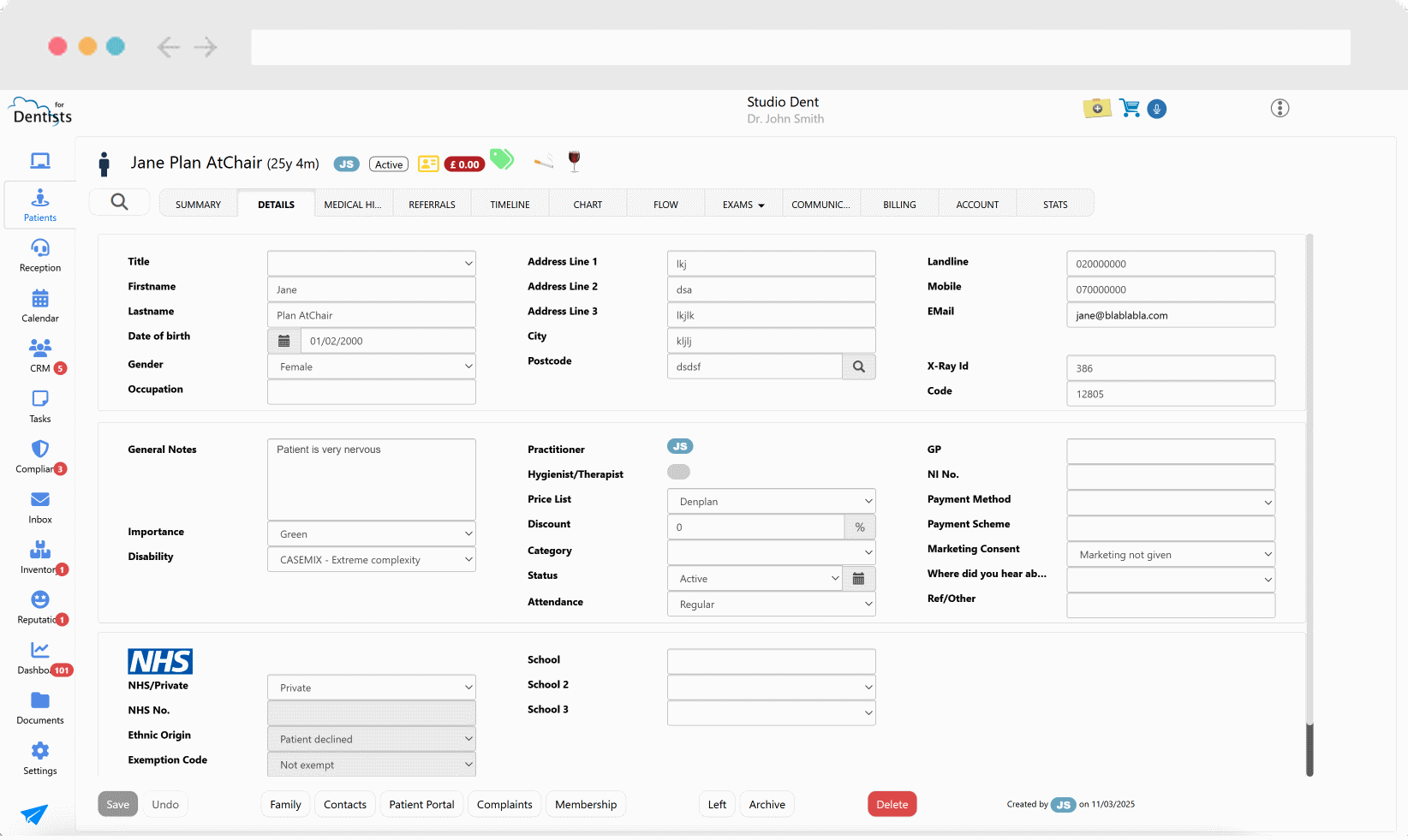This screenshot has width=1408, height=840.
Task: Click the Status calendar icon button
Action: (x=858, y=579)
